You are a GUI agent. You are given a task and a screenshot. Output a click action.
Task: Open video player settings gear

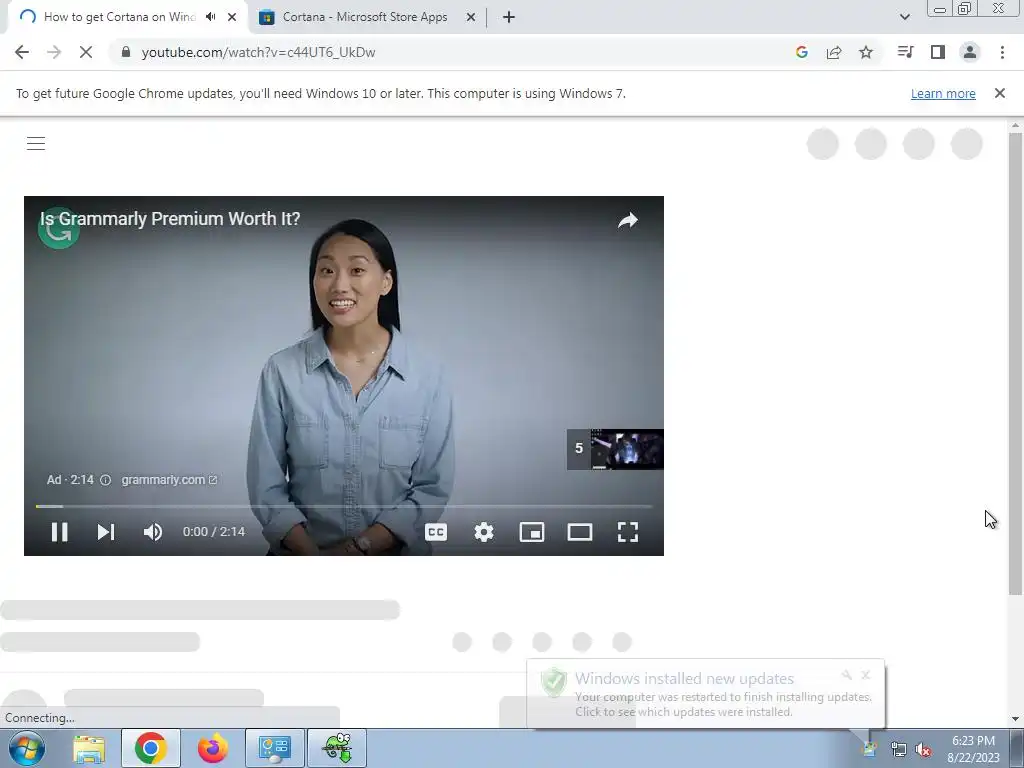(x=484, y=532)
